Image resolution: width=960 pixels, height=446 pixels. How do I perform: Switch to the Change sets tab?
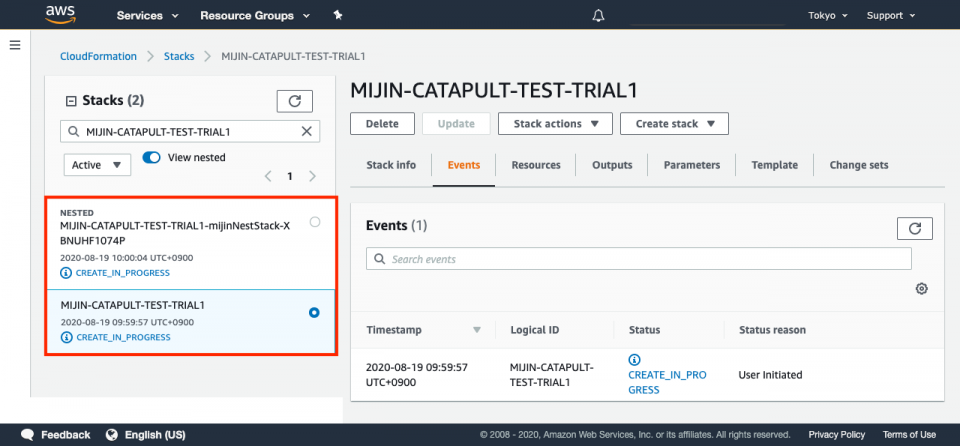(x=859, y=165)
